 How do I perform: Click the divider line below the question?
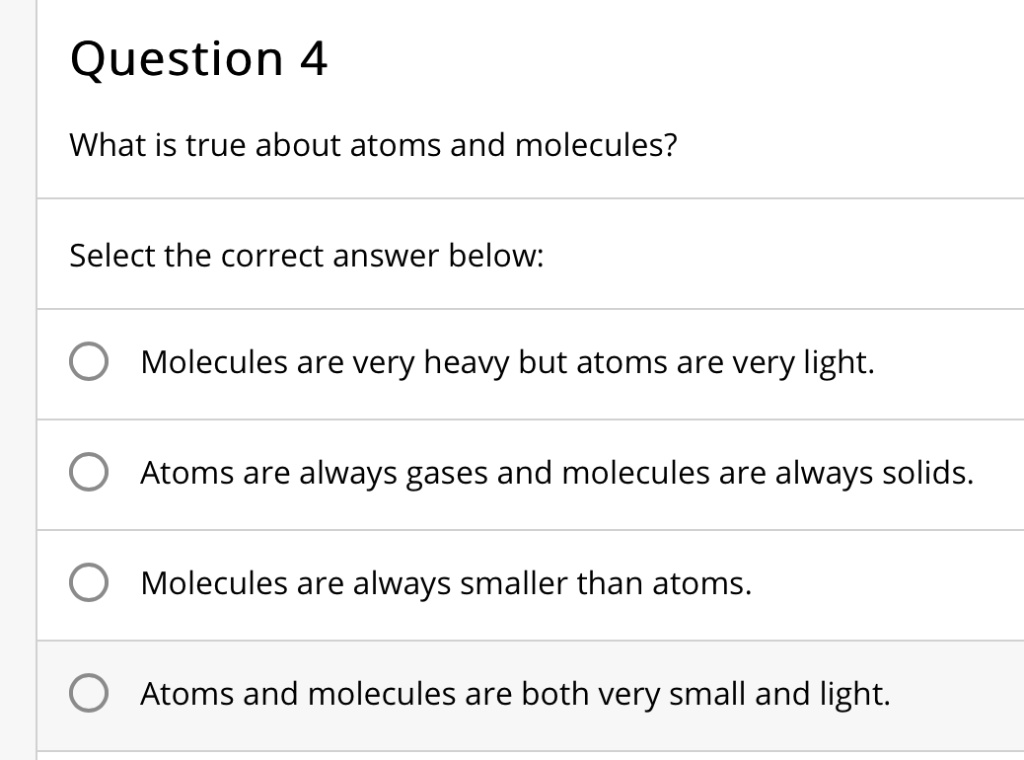[530, 197]
